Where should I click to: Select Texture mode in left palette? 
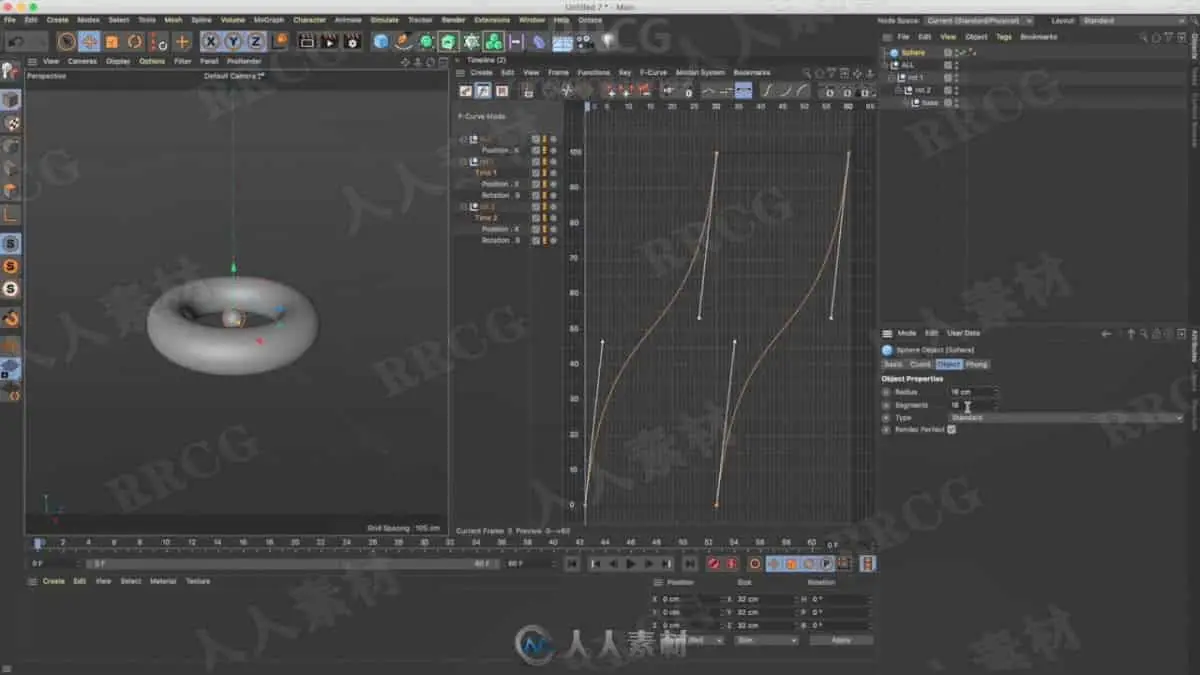(11, 123)
